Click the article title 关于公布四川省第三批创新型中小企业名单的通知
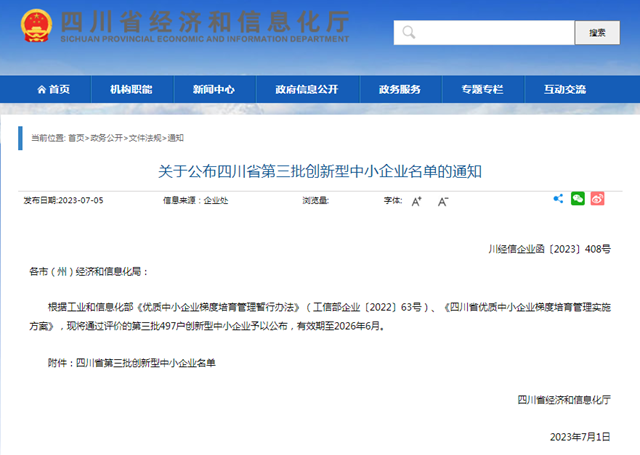Image resolution: width=640 pixels, height=455 pixels. point(320,171)
